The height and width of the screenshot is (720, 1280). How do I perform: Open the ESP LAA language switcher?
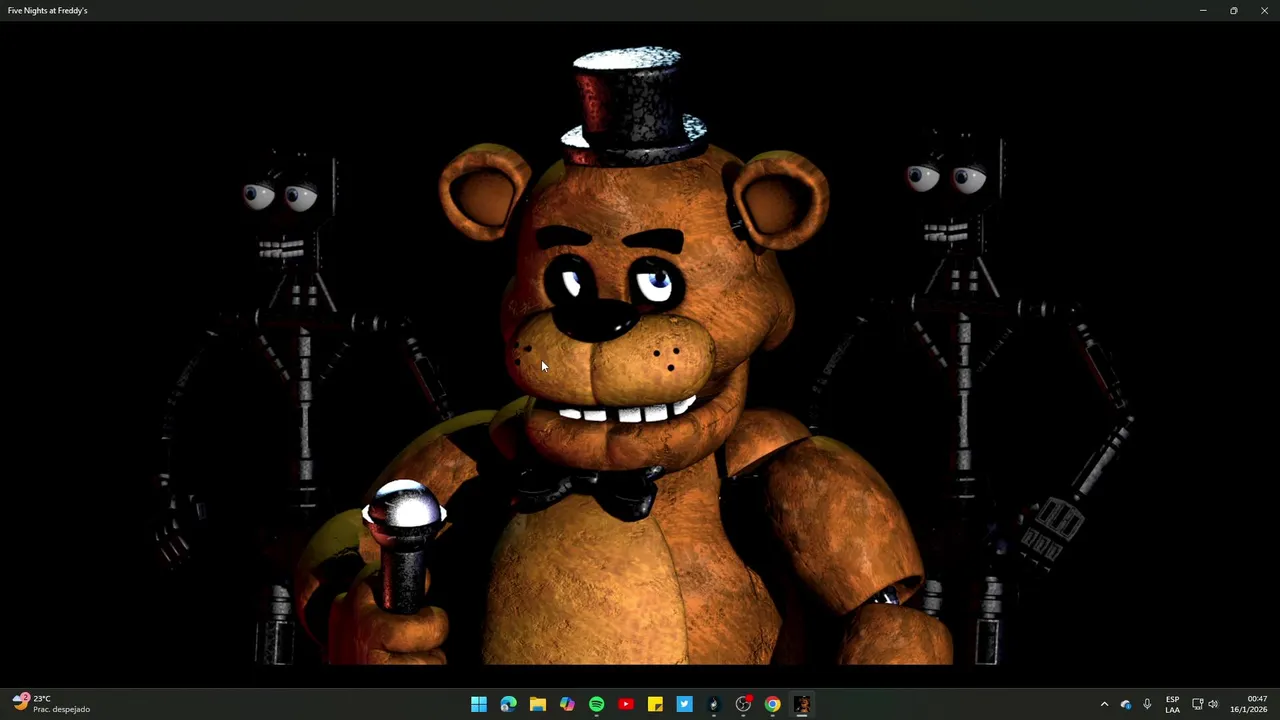1172,704
